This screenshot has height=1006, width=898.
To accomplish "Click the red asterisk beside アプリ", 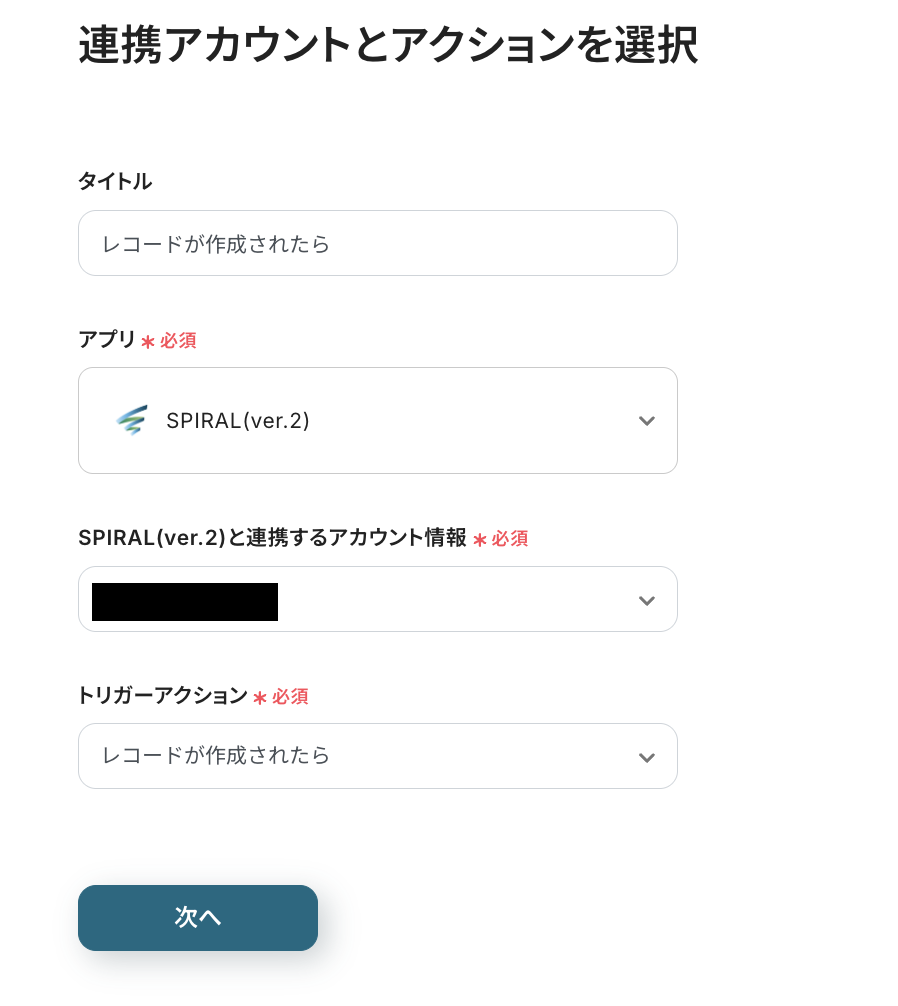I will [148, 342].
